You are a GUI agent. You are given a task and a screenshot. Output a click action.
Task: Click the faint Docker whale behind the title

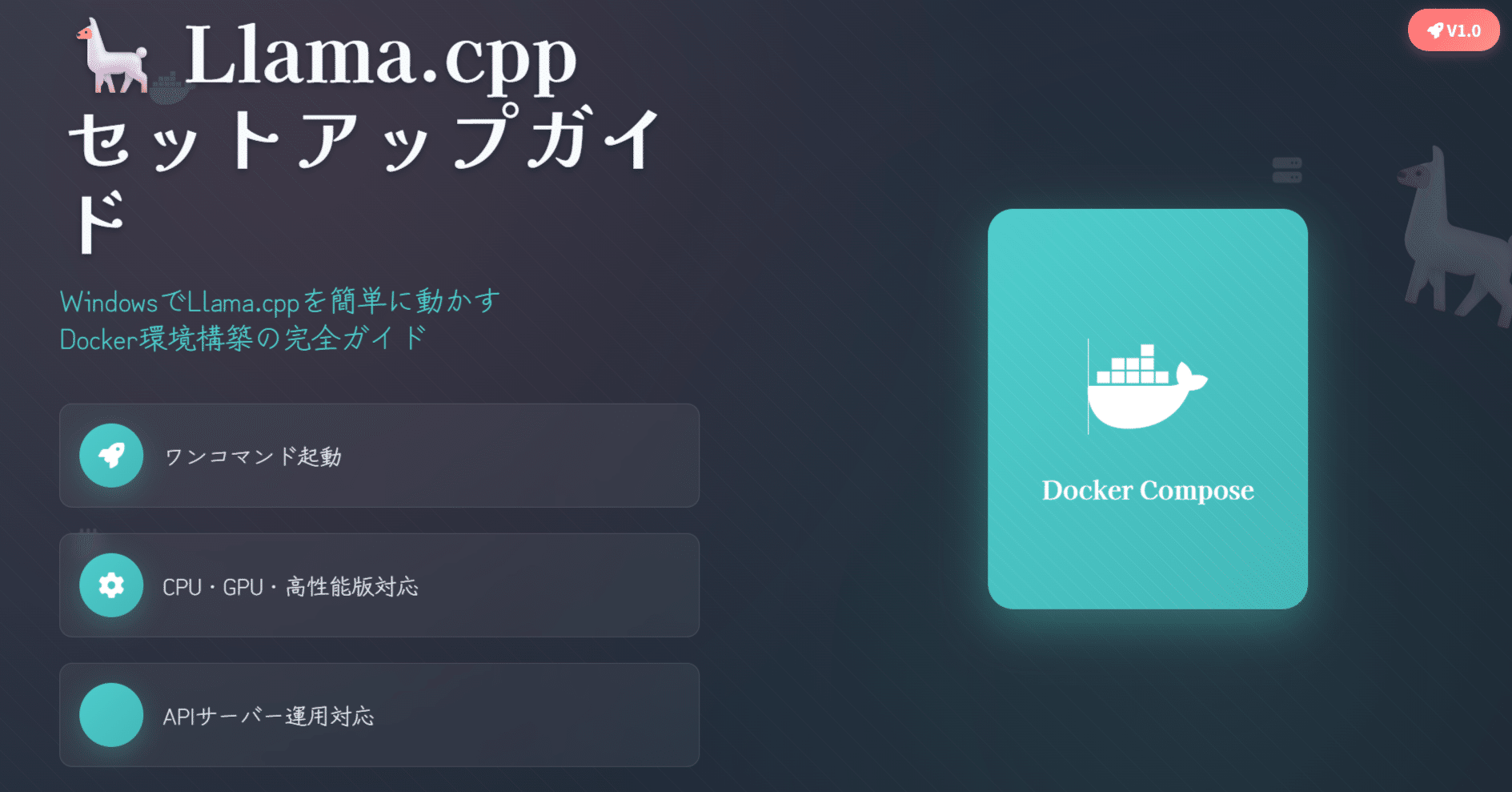(170, 88)
